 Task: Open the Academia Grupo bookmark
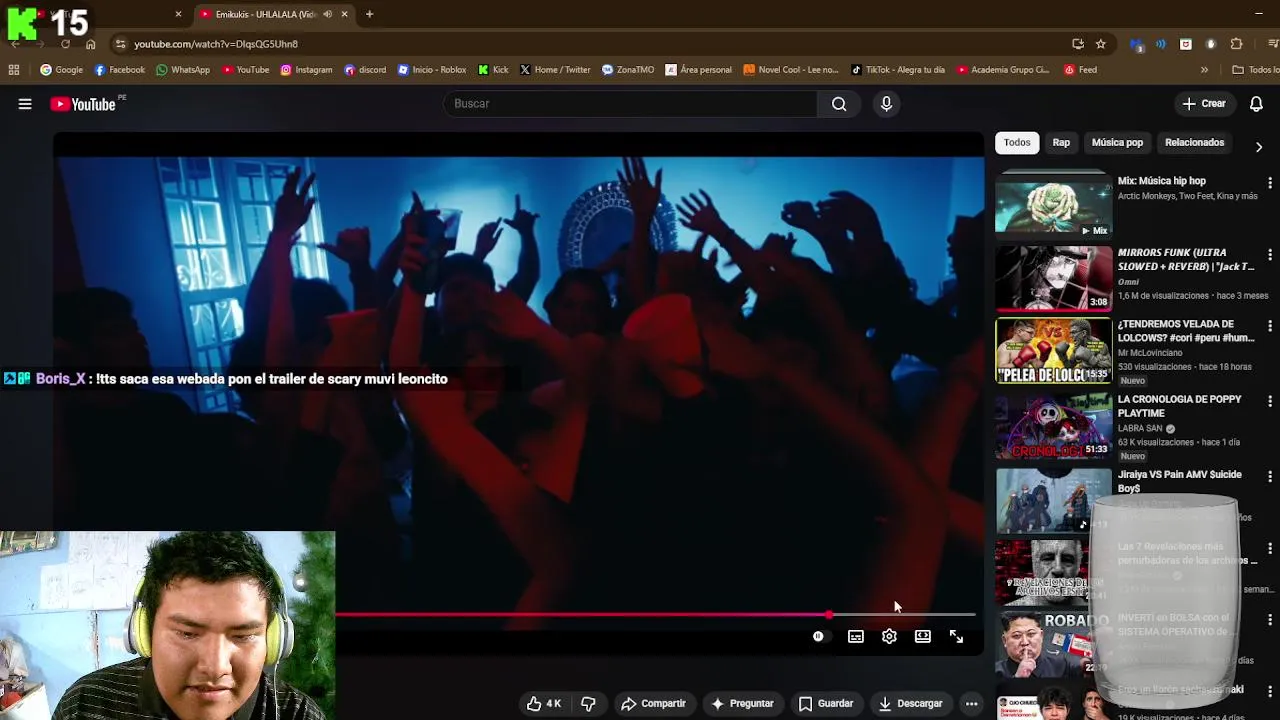[1003, 70]
